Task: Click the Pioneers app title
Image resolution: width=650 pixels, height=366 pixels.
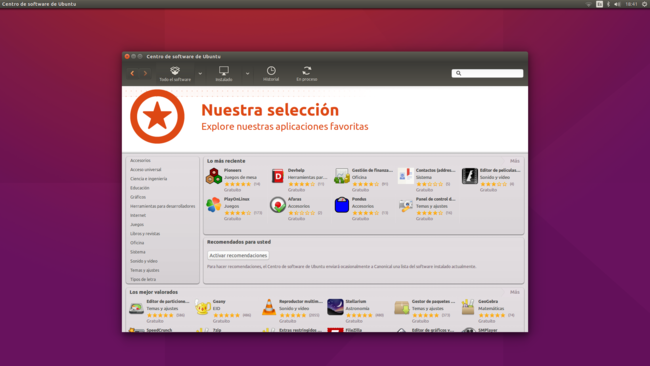Action: 233,170
